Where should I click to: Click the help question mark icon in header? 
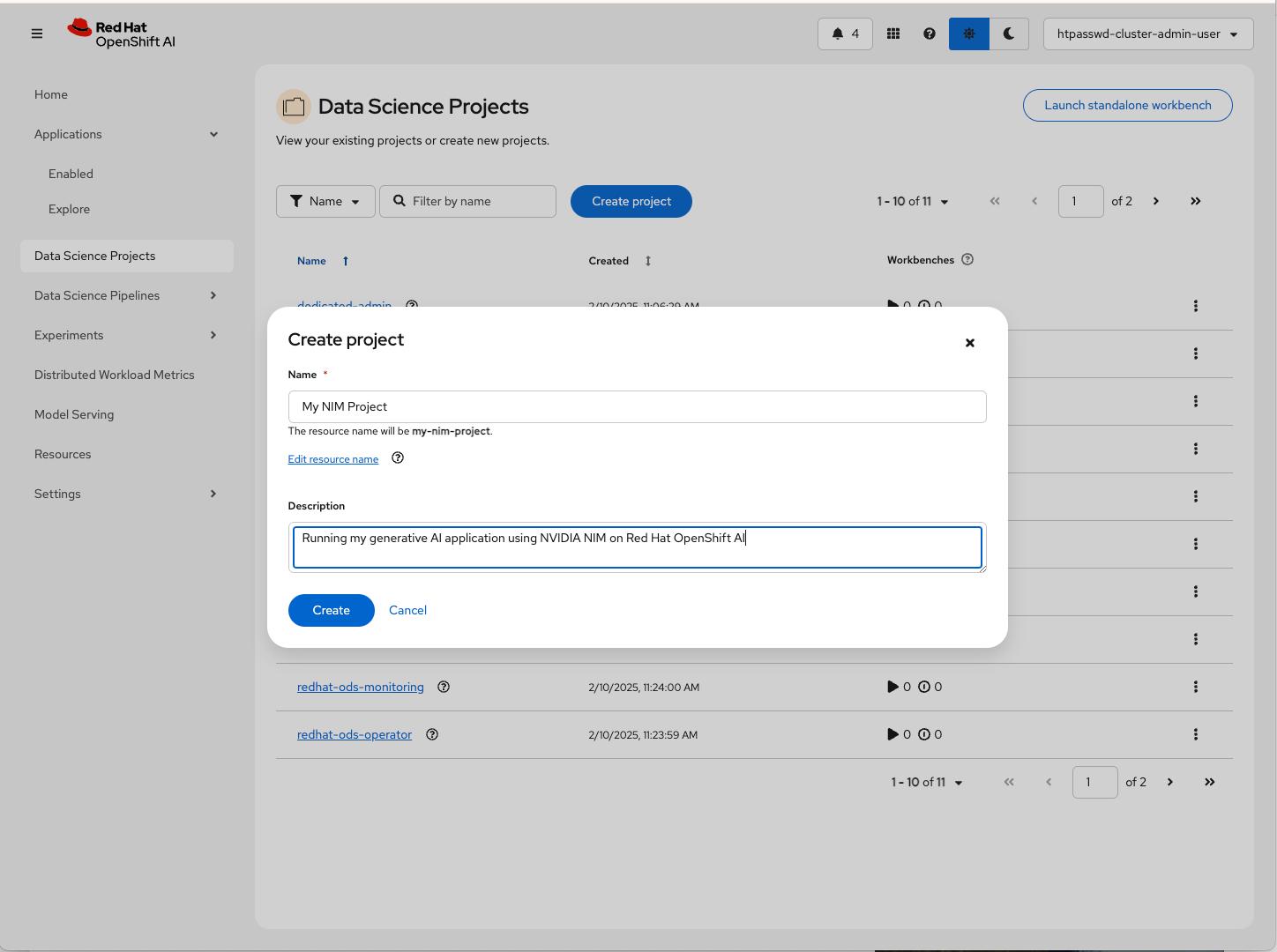pos(929,33)
